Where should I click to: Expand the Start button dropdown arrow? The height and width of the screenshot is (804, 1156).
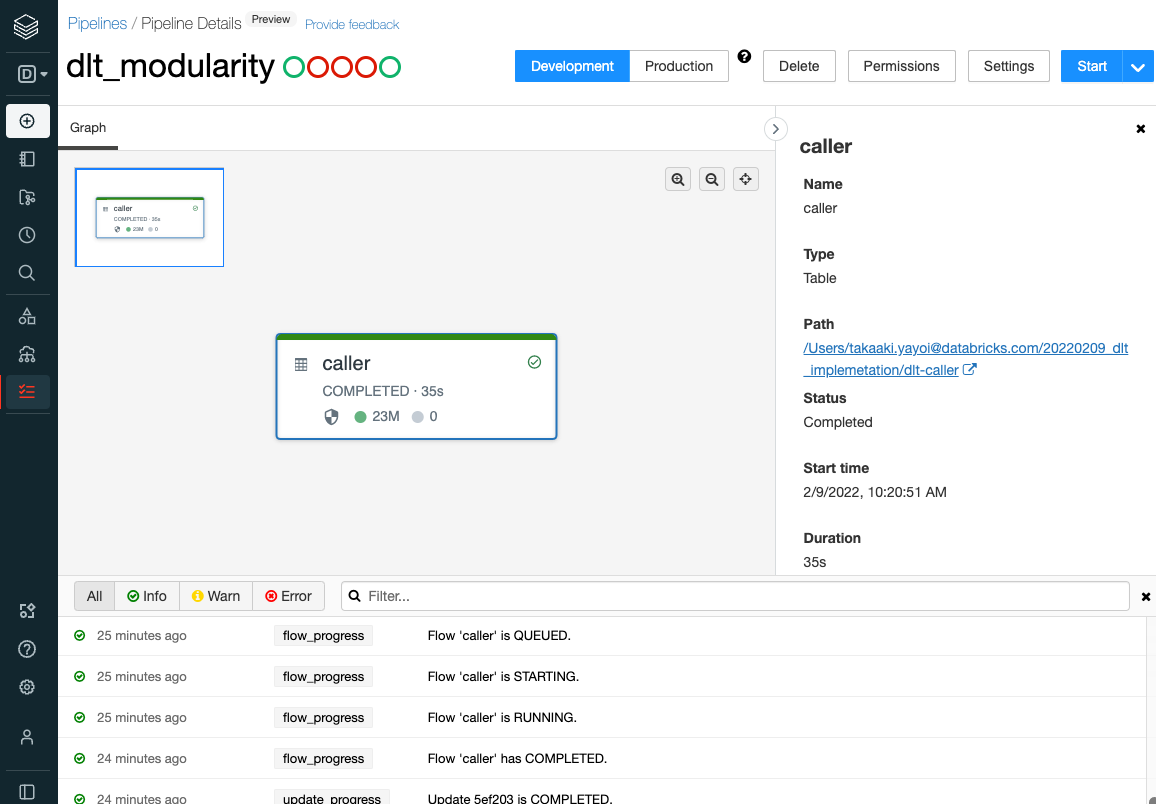pos(1138,66)
